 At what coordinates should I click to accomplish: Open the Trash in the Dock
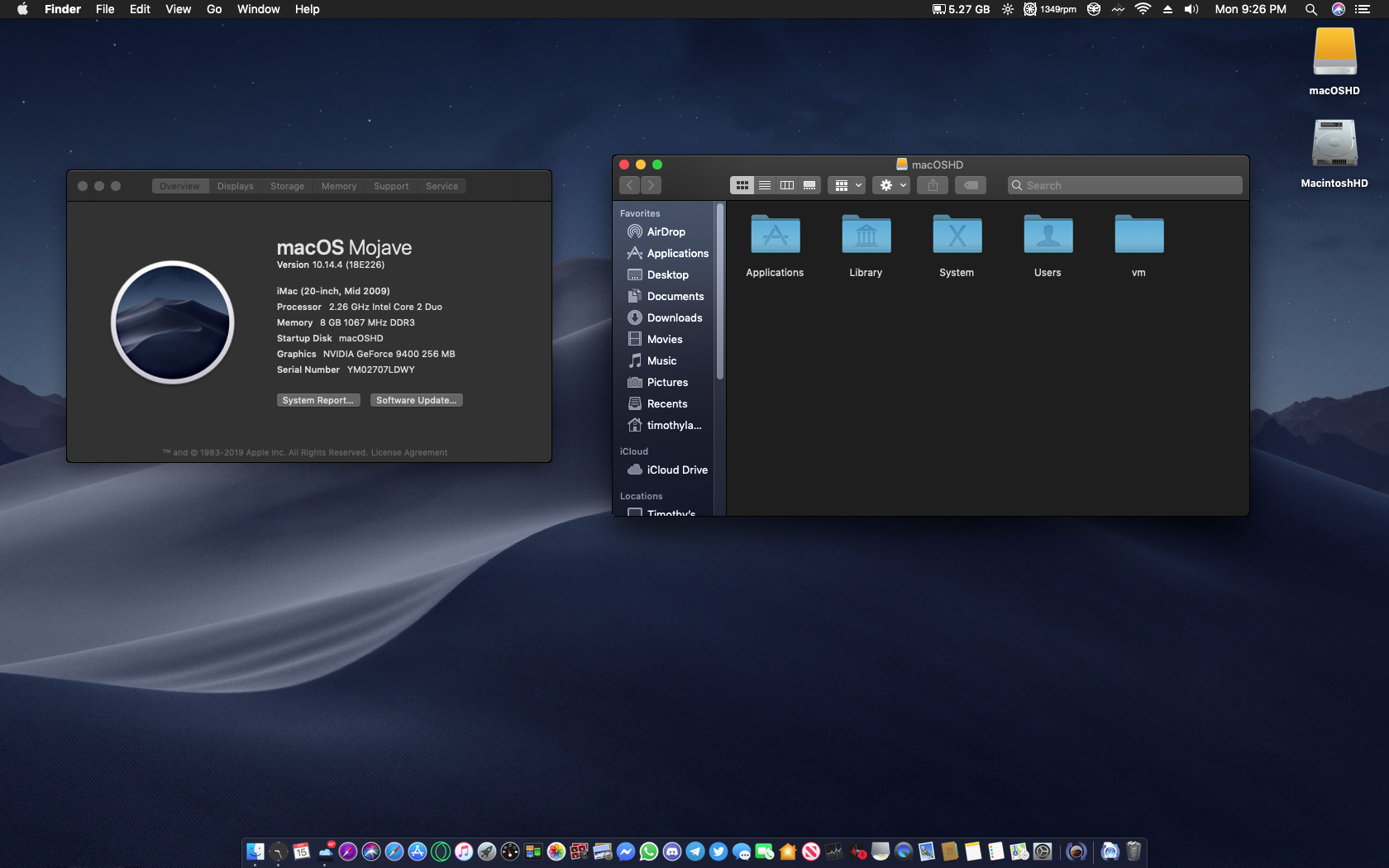click(x=1134, y=851)
